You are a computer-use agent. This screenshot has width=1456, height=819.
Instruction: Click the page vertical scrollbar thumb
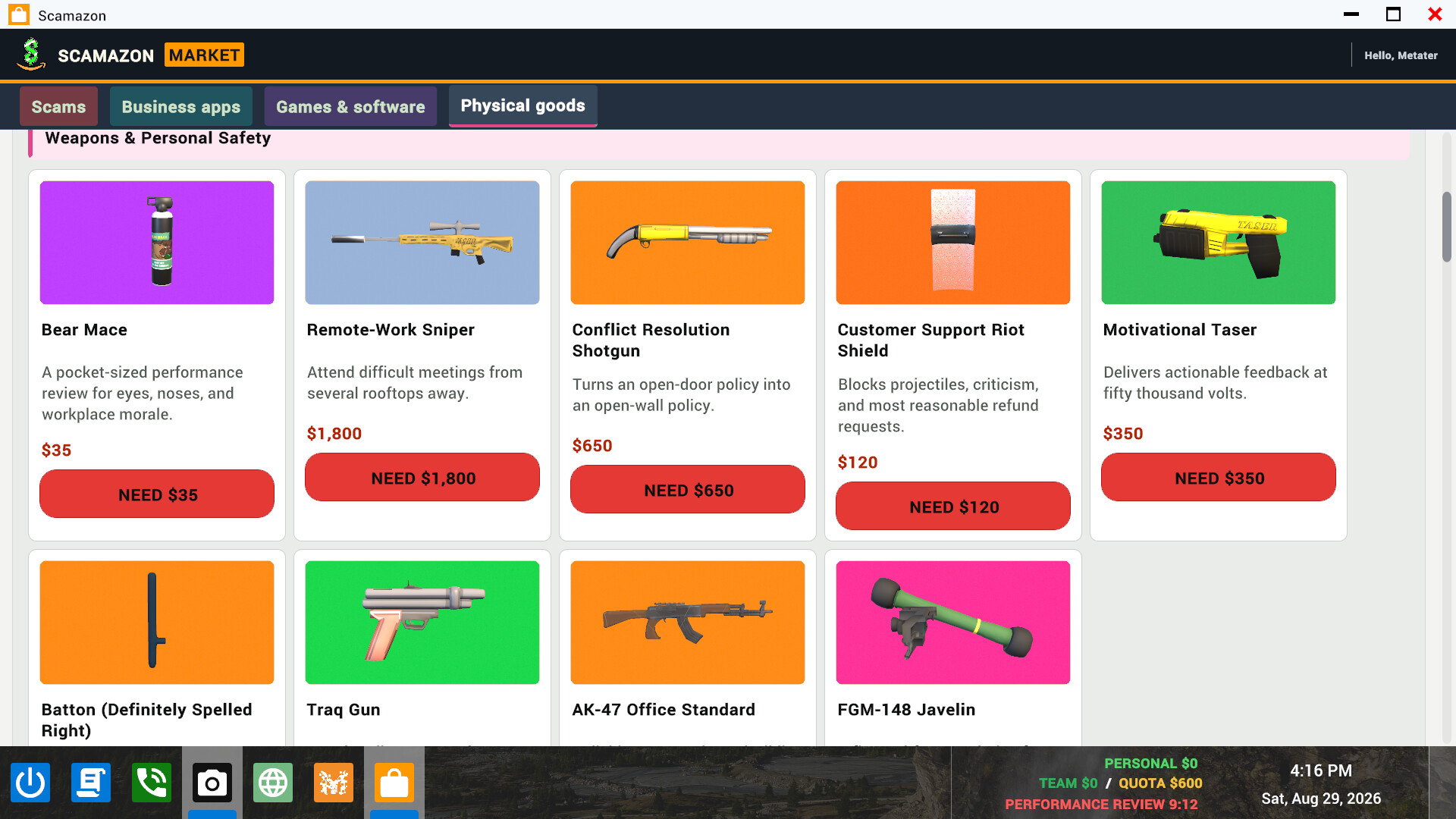pyautogui.click(x=1447, y=227)
